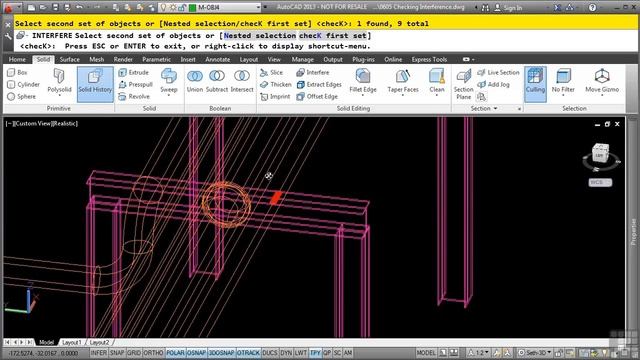This screenshot has width=640, height=360.
Task: Toggle GRID display in status bar
Action: click(x=134, y=353)
